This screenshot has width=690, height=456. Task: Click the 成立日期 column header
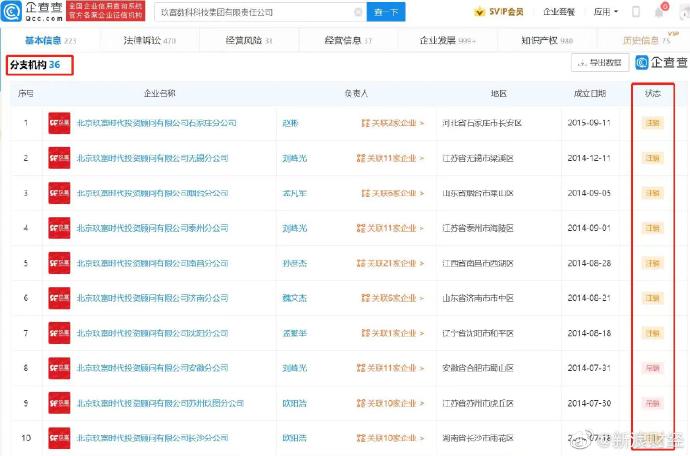[x=590, y=93]
